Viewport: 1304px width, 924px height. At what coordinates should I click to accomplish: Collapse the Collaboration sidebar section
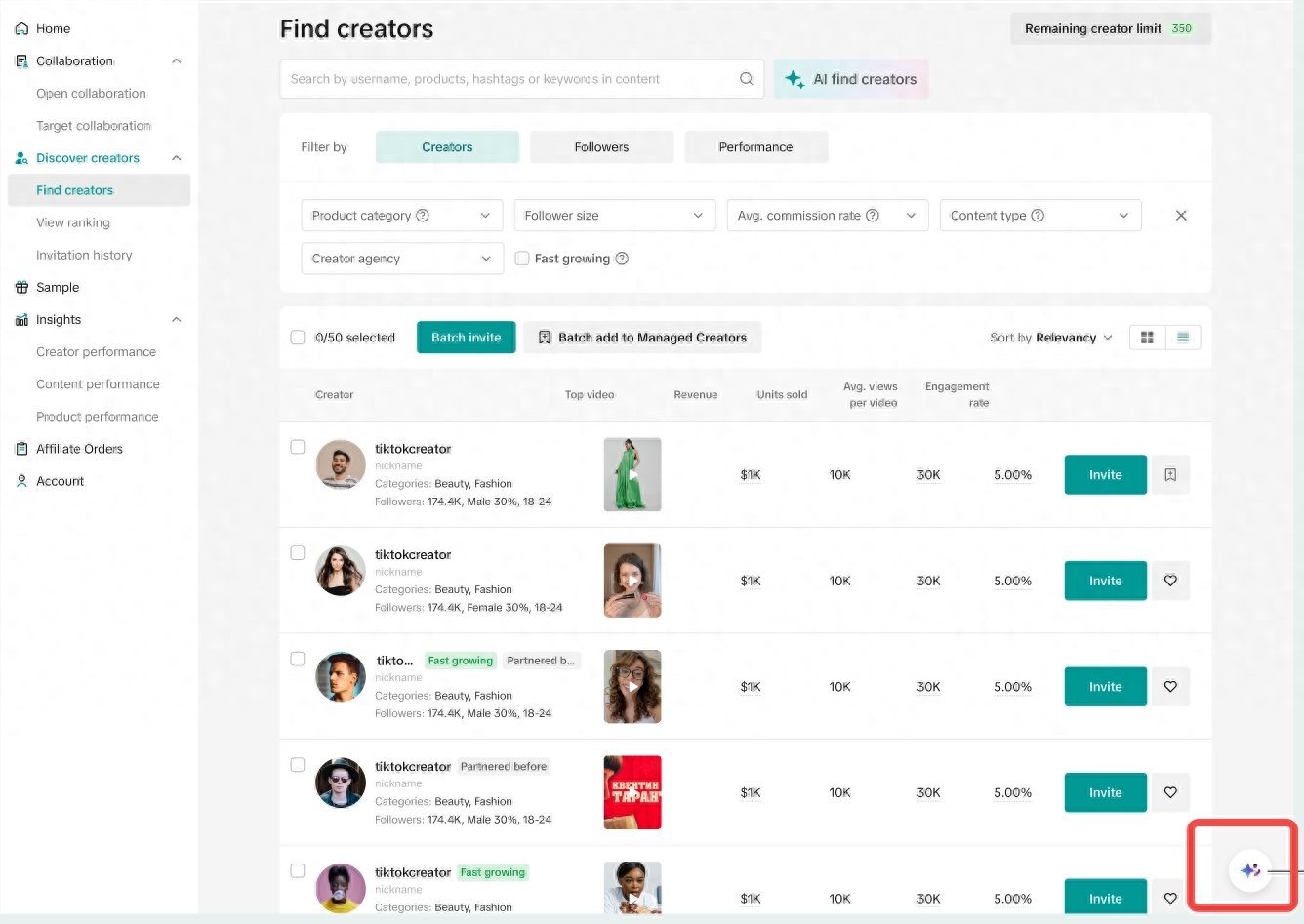point(177,61)
